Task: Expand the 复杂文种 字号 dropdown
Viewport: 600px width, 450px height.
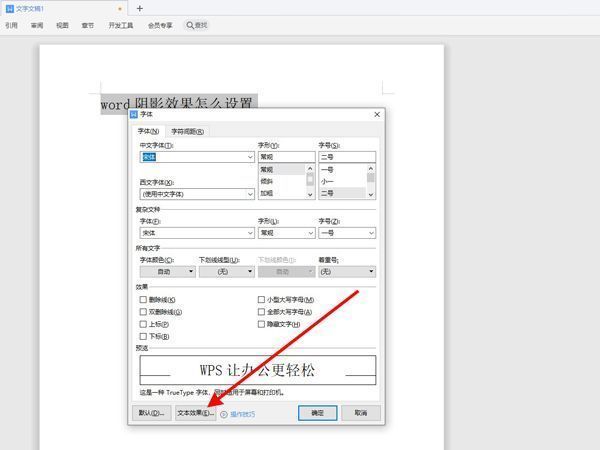Action: [x=371, y=233]
